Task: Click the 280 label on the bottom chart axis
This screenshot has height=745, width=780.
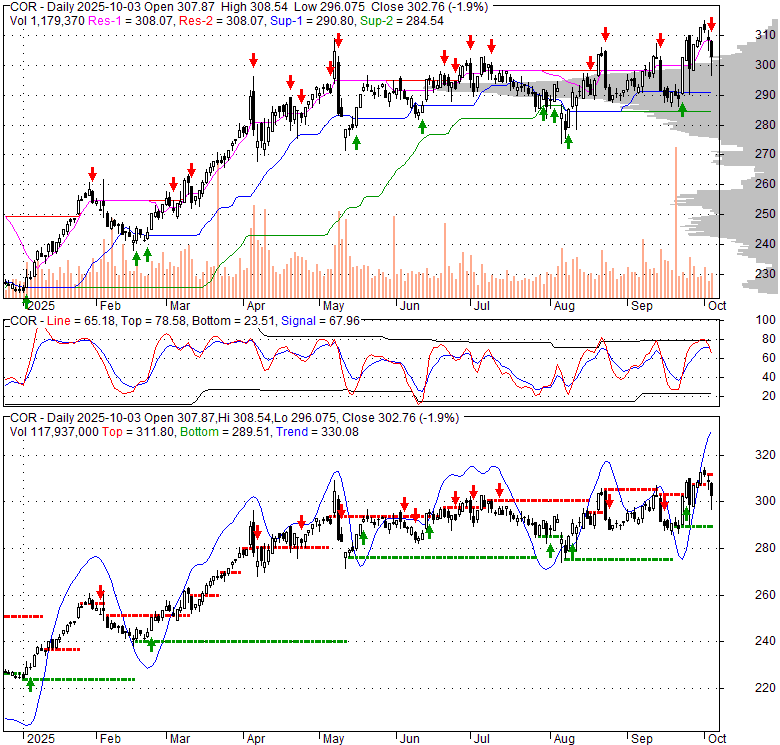Action: [765, 548]
